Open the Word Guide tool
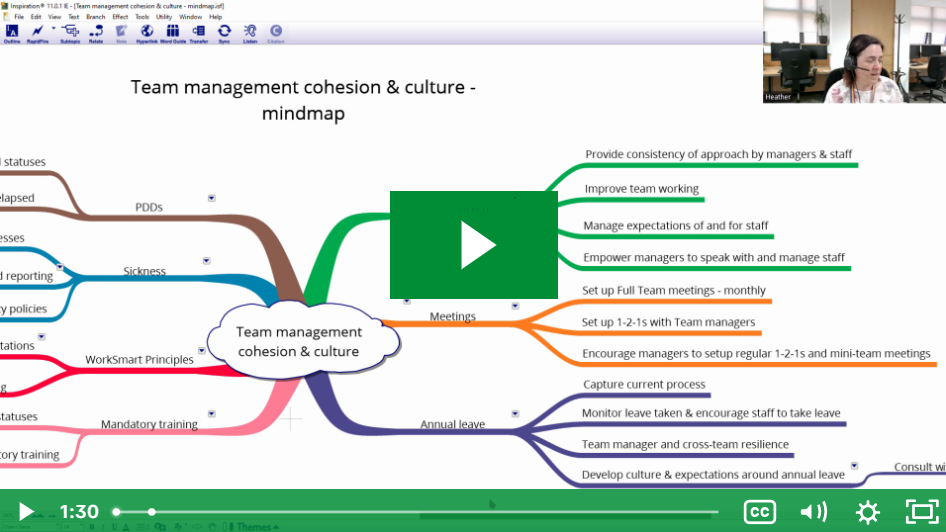Viewport: 946px width, 532px height. [173, 33]
